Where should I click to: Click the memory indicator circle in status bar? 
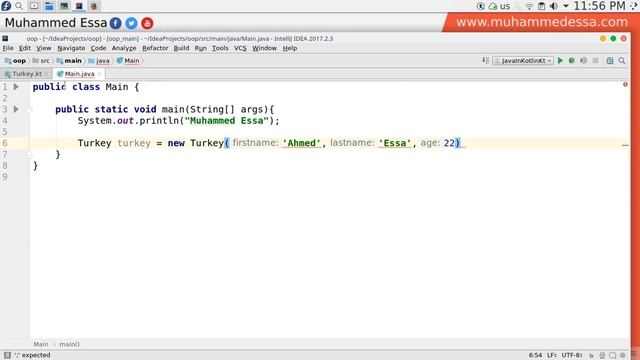click(x=623, y=356)
